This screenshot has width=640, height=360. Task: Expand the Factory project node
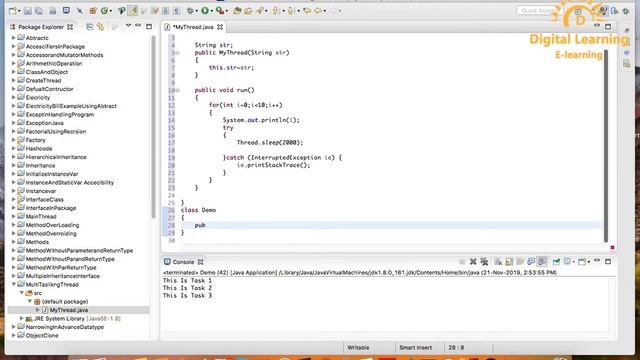pos(13,140)
